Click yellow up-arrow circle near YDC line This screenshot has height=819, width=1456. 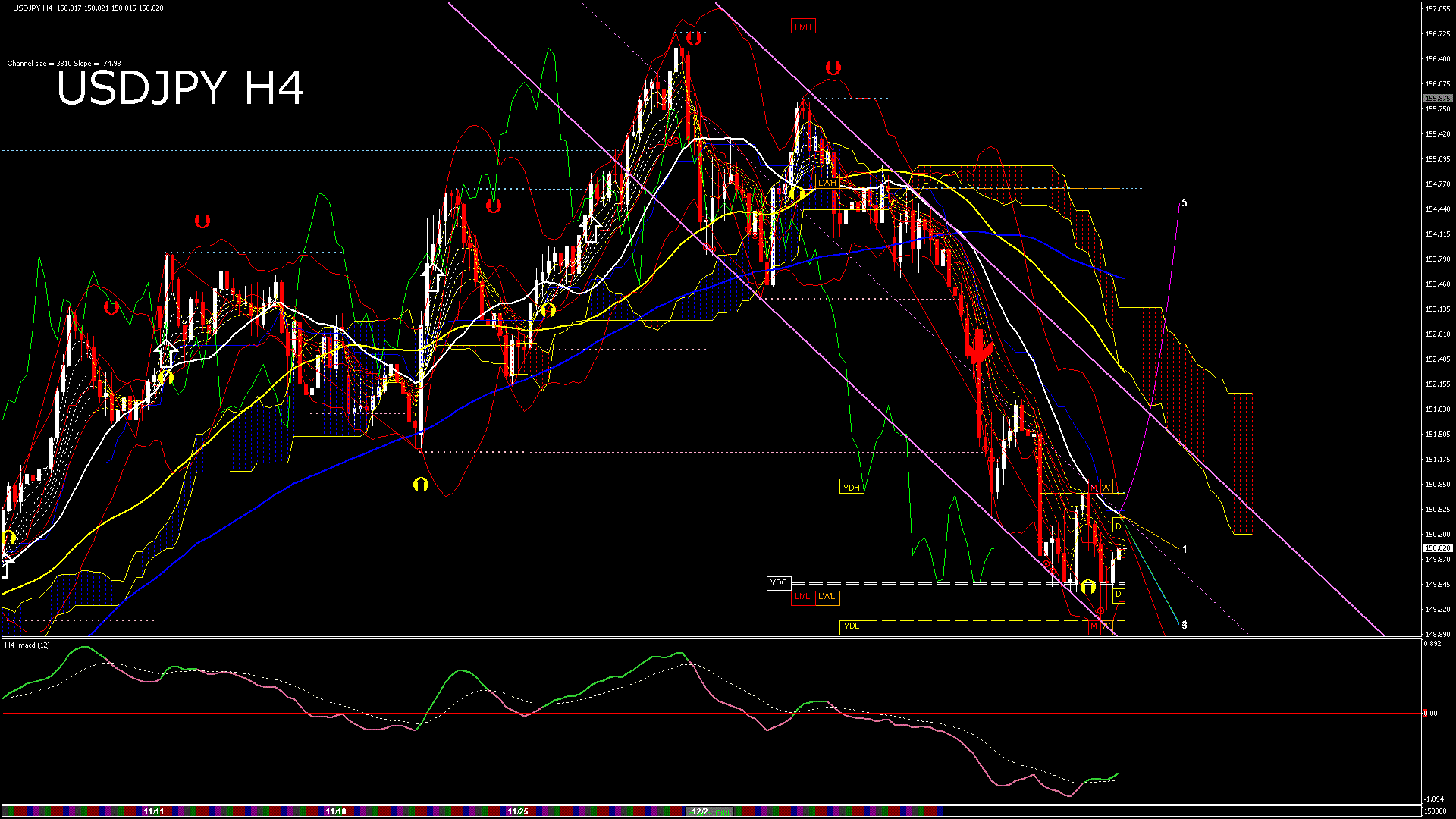click(x=1088, y=586)
